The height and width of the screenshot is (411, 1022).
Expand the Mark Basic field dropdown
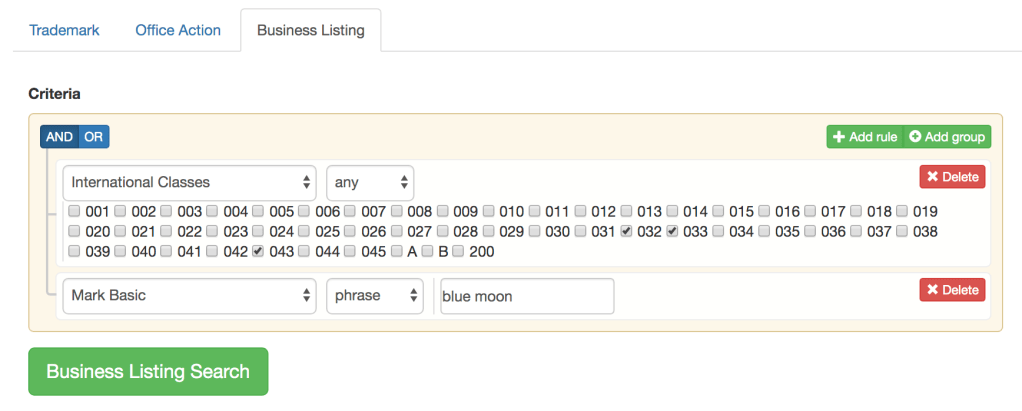190,296
